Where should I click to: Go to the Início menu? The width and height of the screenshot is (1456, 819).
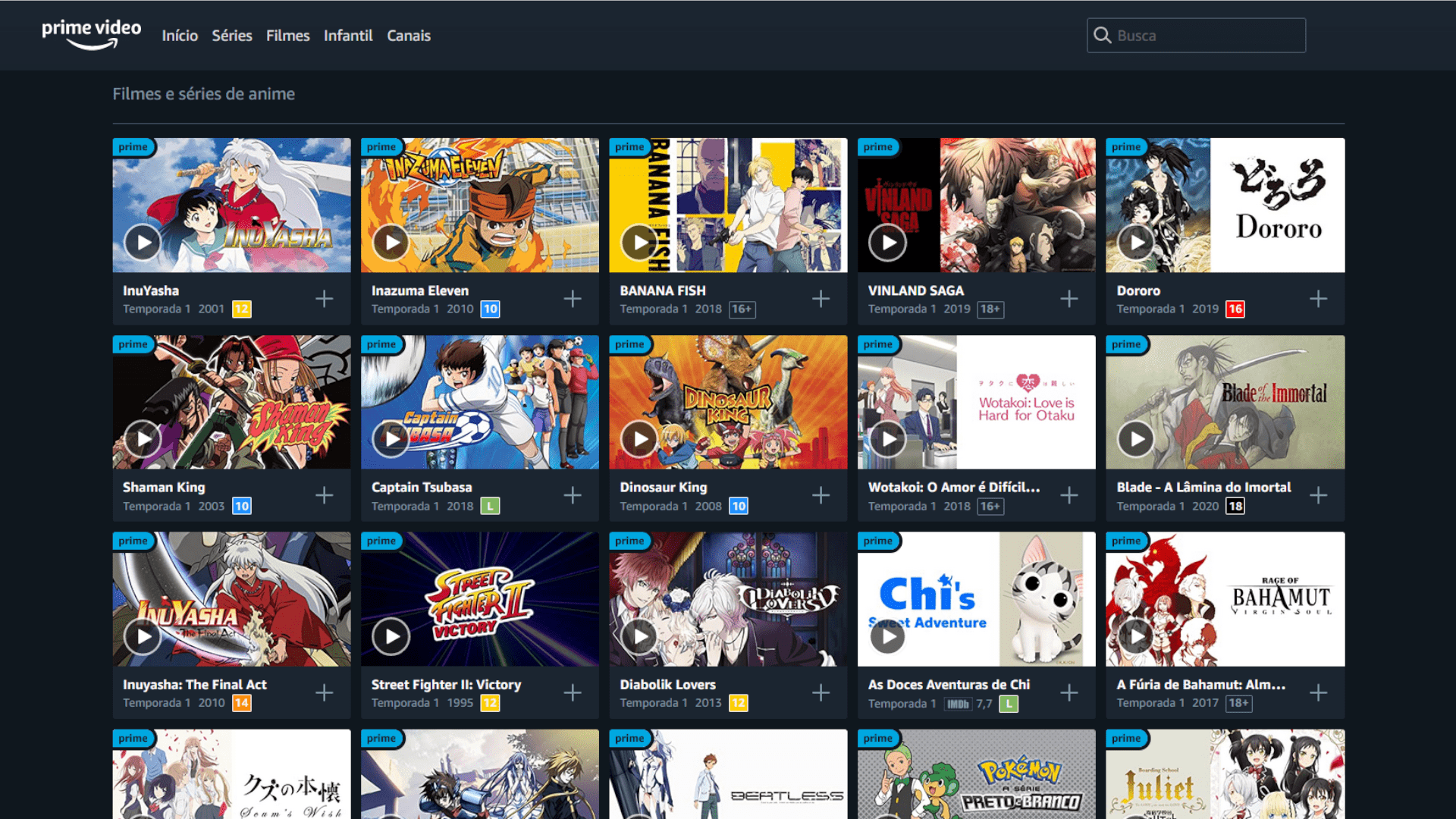(180, 36)
